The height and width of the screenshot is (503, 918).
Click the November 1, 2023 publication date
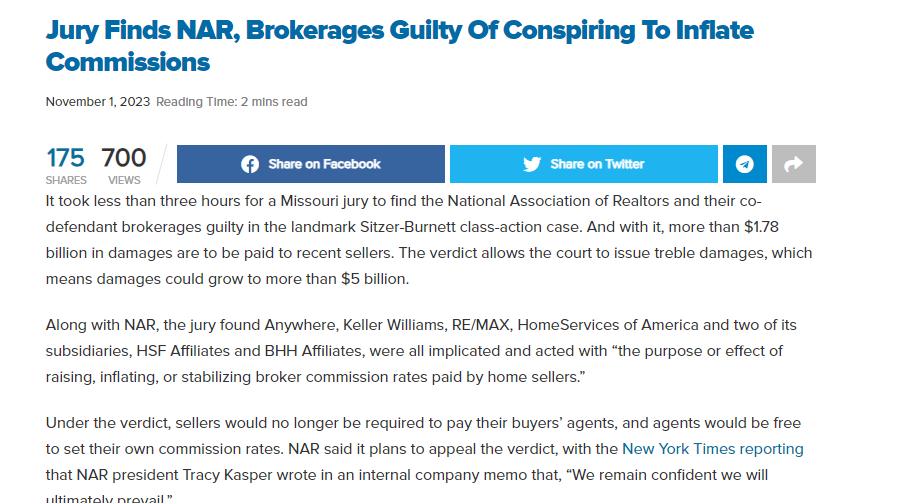tap(98, 102)
